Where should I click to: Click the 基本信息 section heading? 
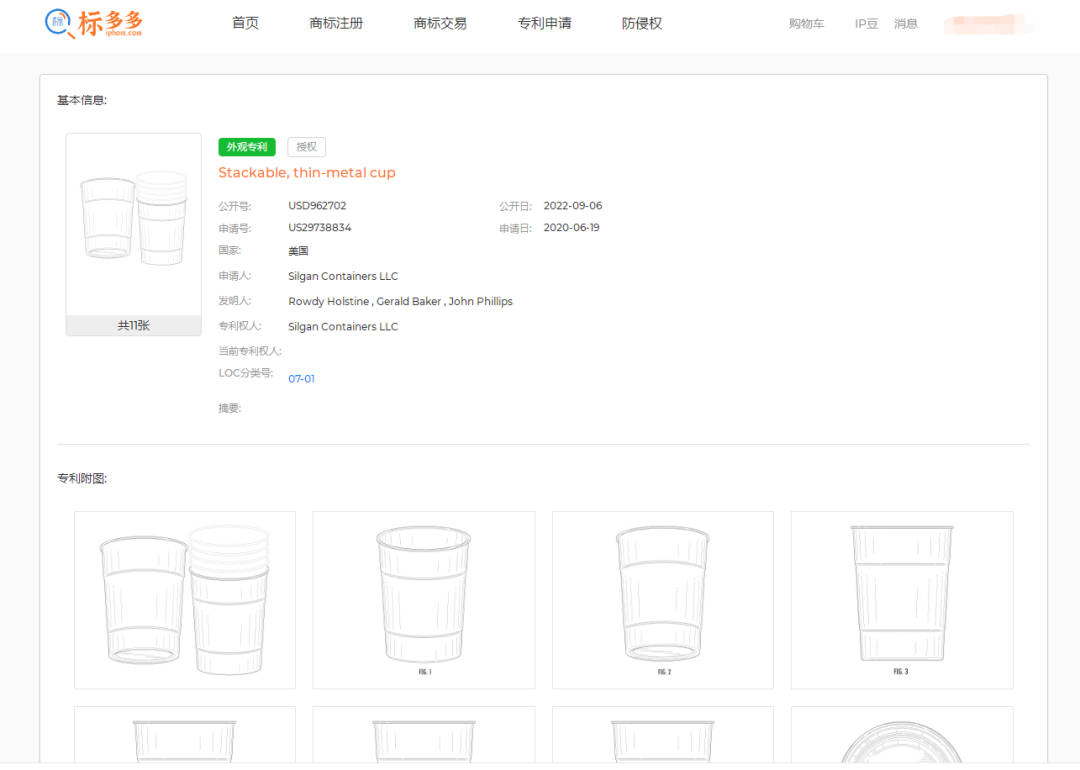point(82,101)
